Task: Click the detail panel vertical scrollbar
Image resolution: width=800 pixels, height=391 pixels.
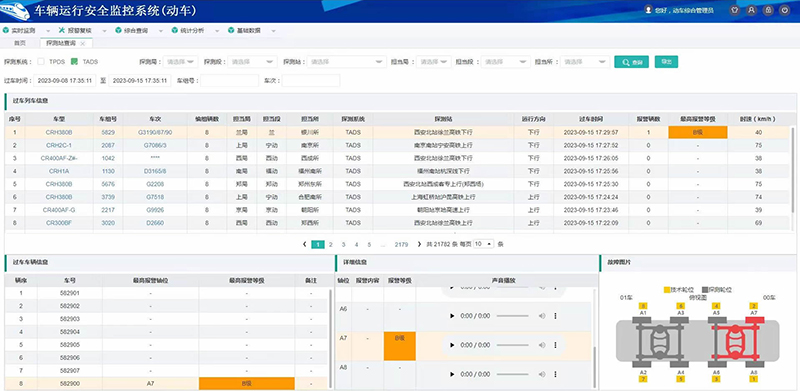Action: click(595, 368)
